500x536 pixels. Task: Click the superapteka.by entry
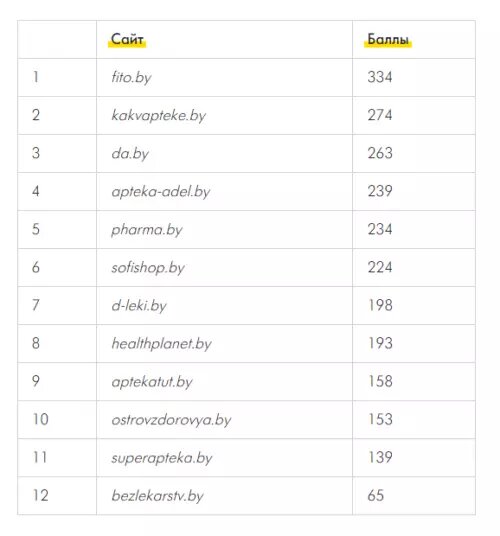point(162,458)
